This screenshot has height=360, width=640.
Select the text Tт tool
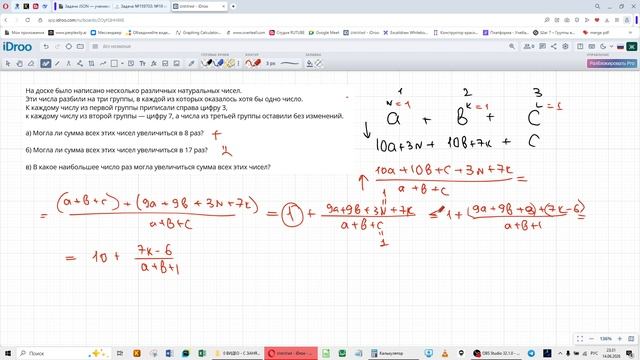coord(142,63)
